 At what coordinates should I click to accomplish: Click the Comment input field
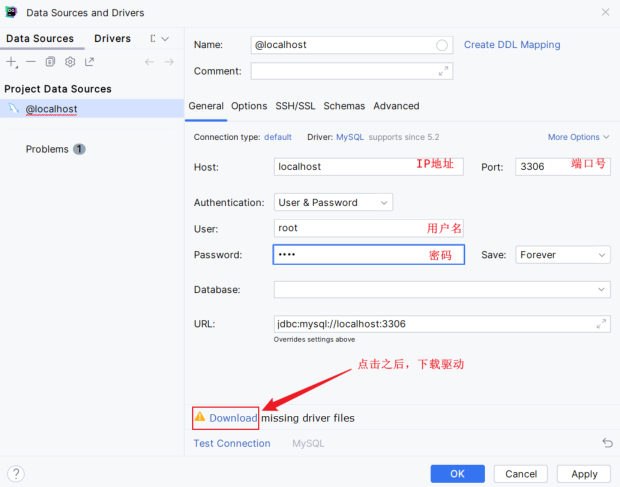tap(352, 71)
